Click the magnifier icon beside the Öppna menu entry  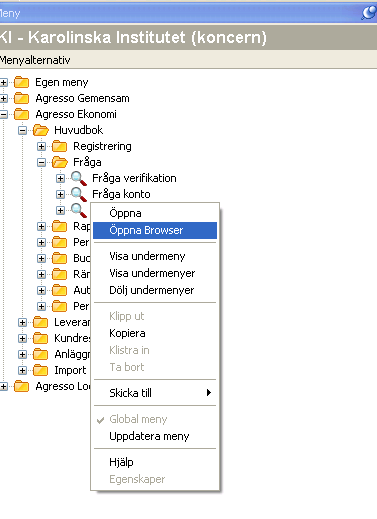coord(79,210)
